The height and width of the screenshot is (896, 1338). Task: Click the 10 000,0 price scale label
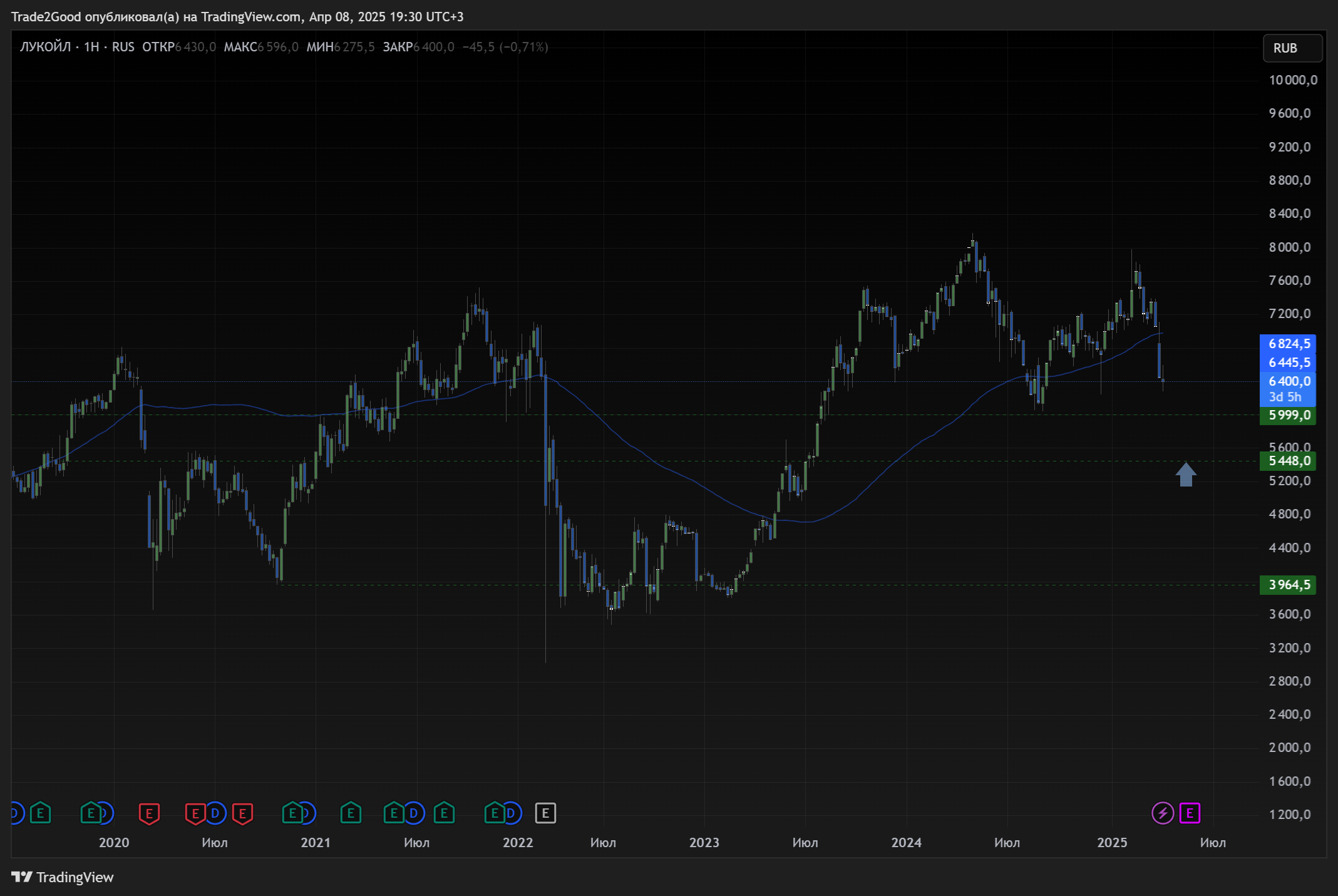click(x=1292, y=80)
